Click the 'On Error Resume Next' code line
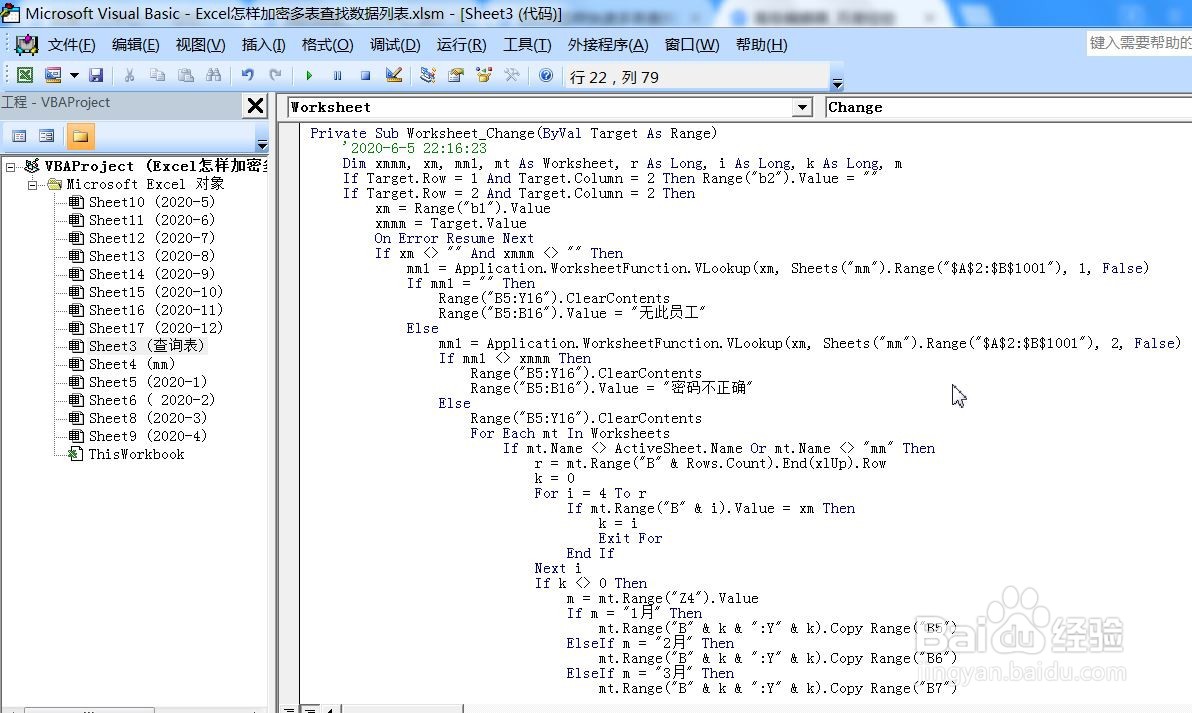1192x713 pixels. [453, 239]
